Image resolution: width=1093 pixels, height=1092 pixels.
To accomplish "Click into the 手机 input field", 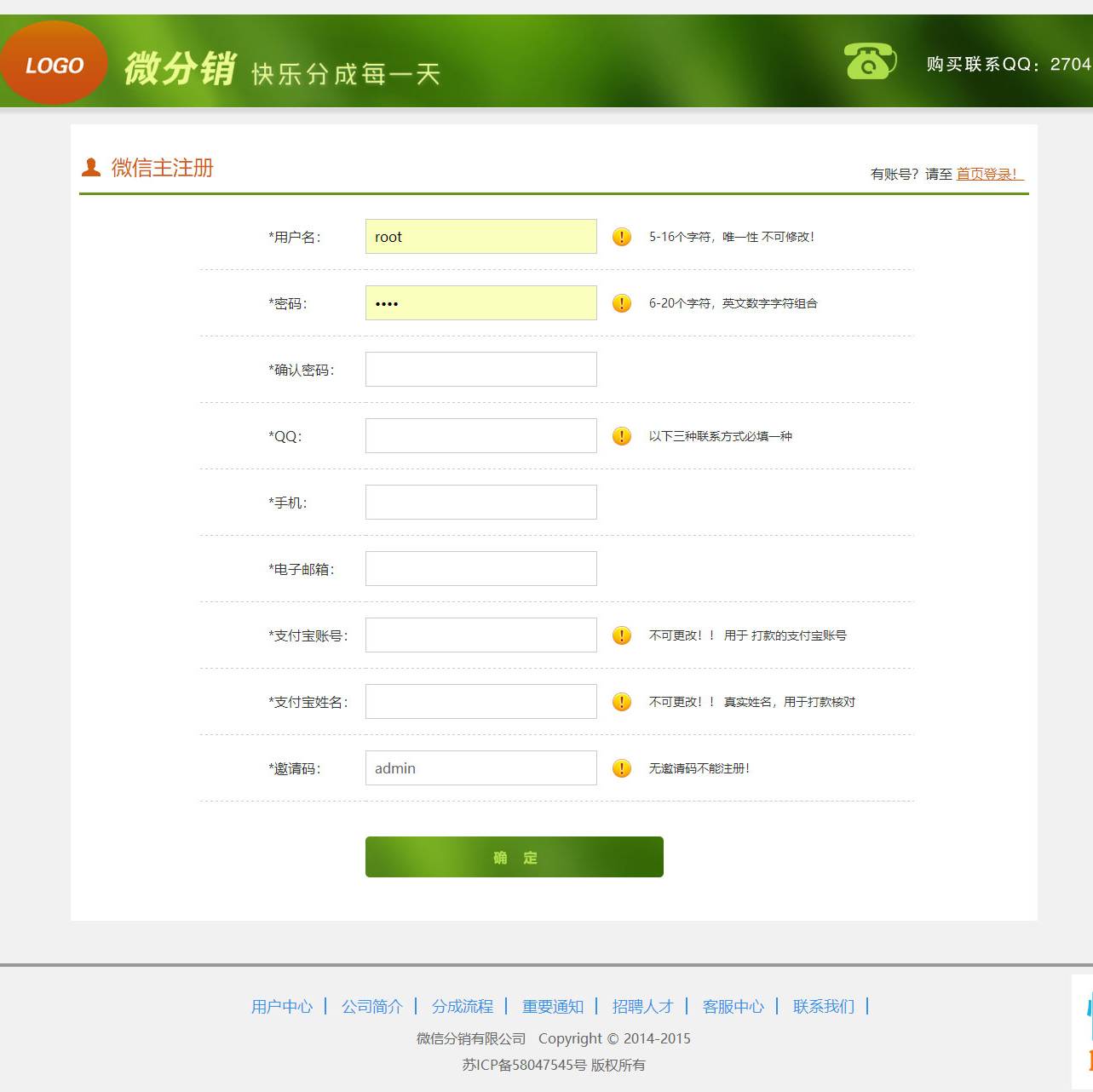I will tap(480, 503).
